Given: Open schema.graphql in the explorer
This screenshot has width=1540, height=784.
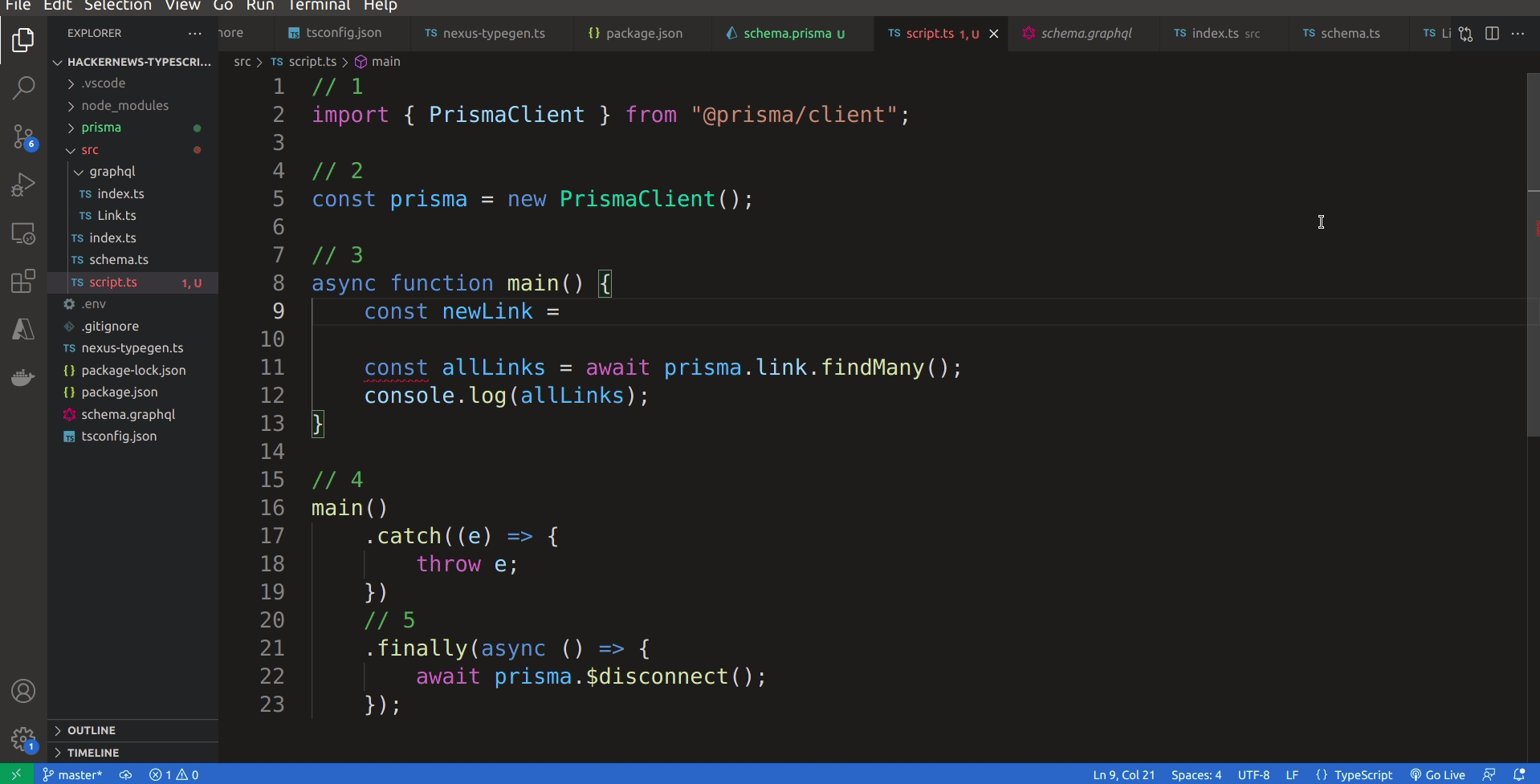Looking at the screenshot, I should [133, 415].
